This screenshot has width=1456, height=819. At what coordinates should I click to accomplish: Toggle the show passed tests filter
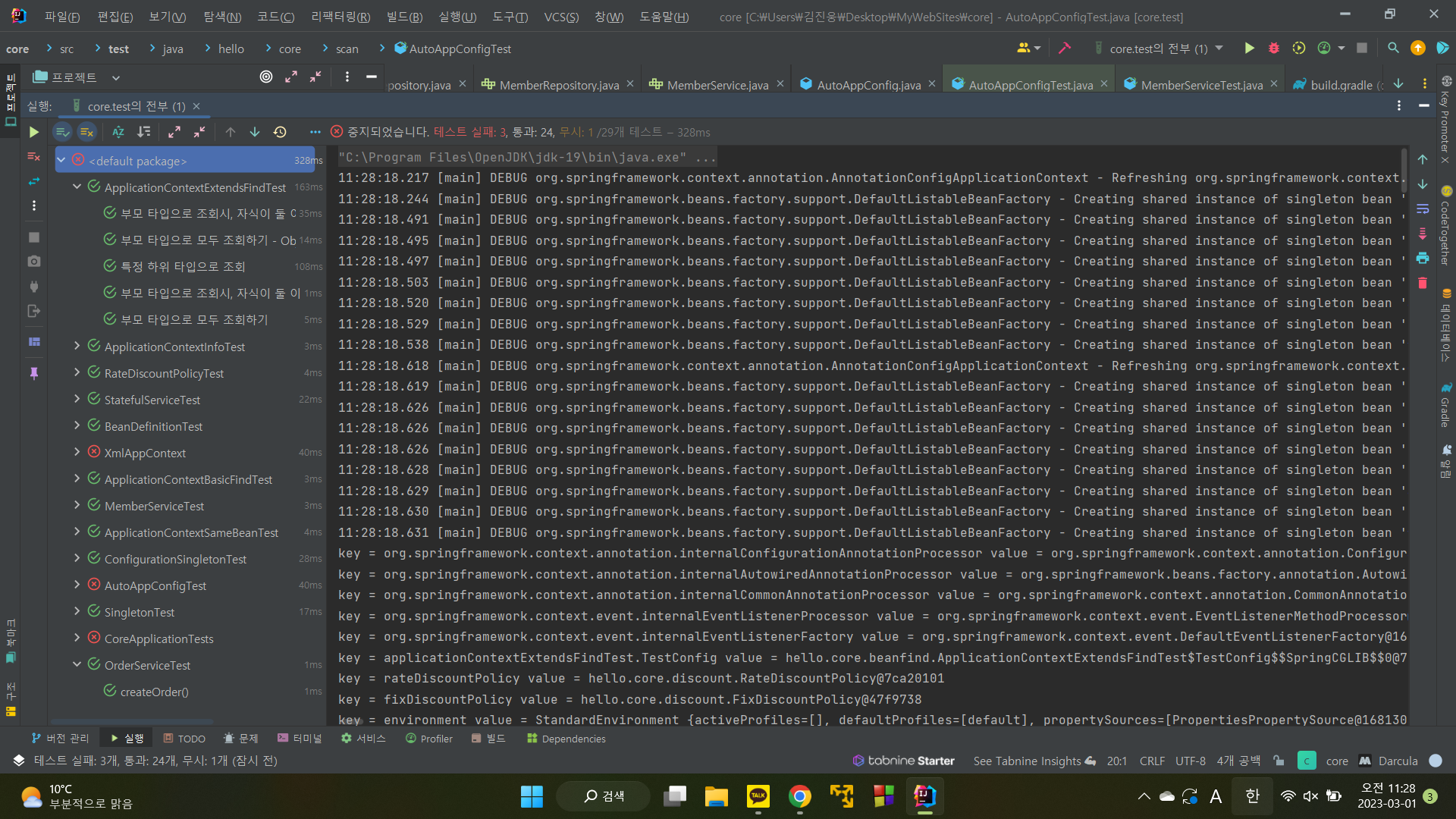[x=62, y=132]
